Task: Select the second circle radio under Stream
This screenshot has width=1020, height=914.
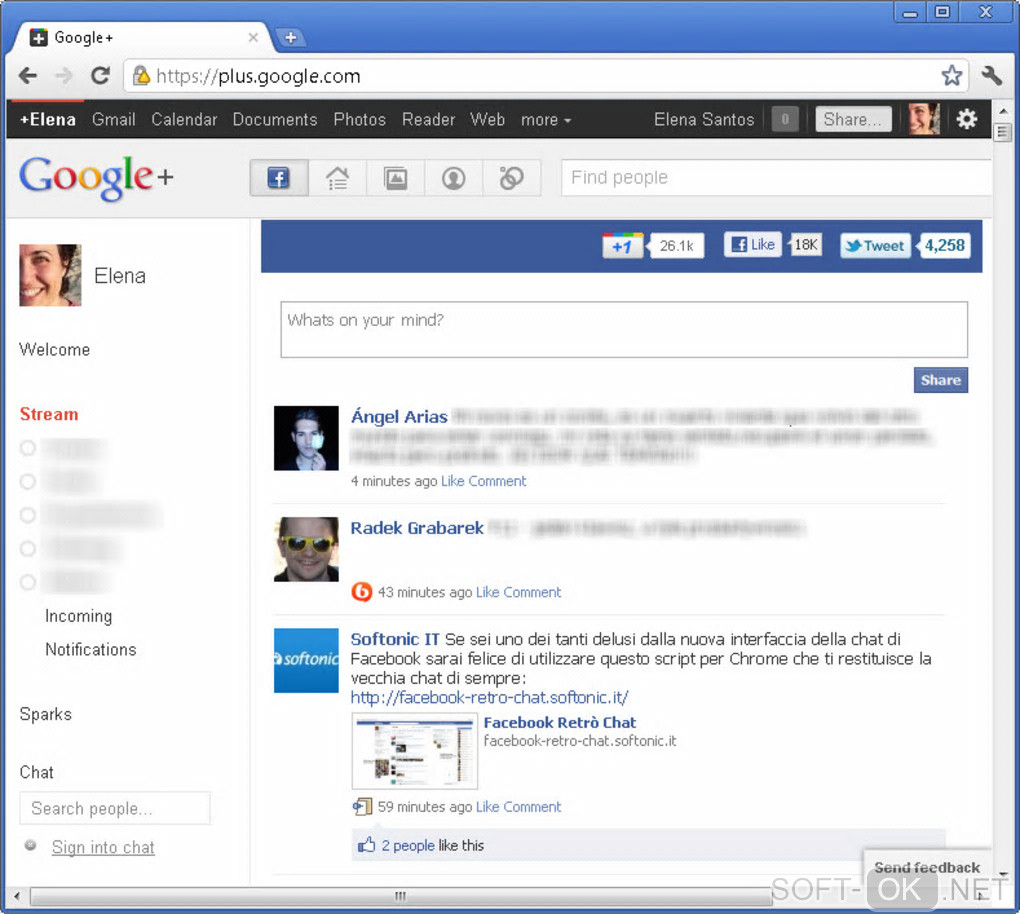Action: pyautogui.click(x=27, y=481)
